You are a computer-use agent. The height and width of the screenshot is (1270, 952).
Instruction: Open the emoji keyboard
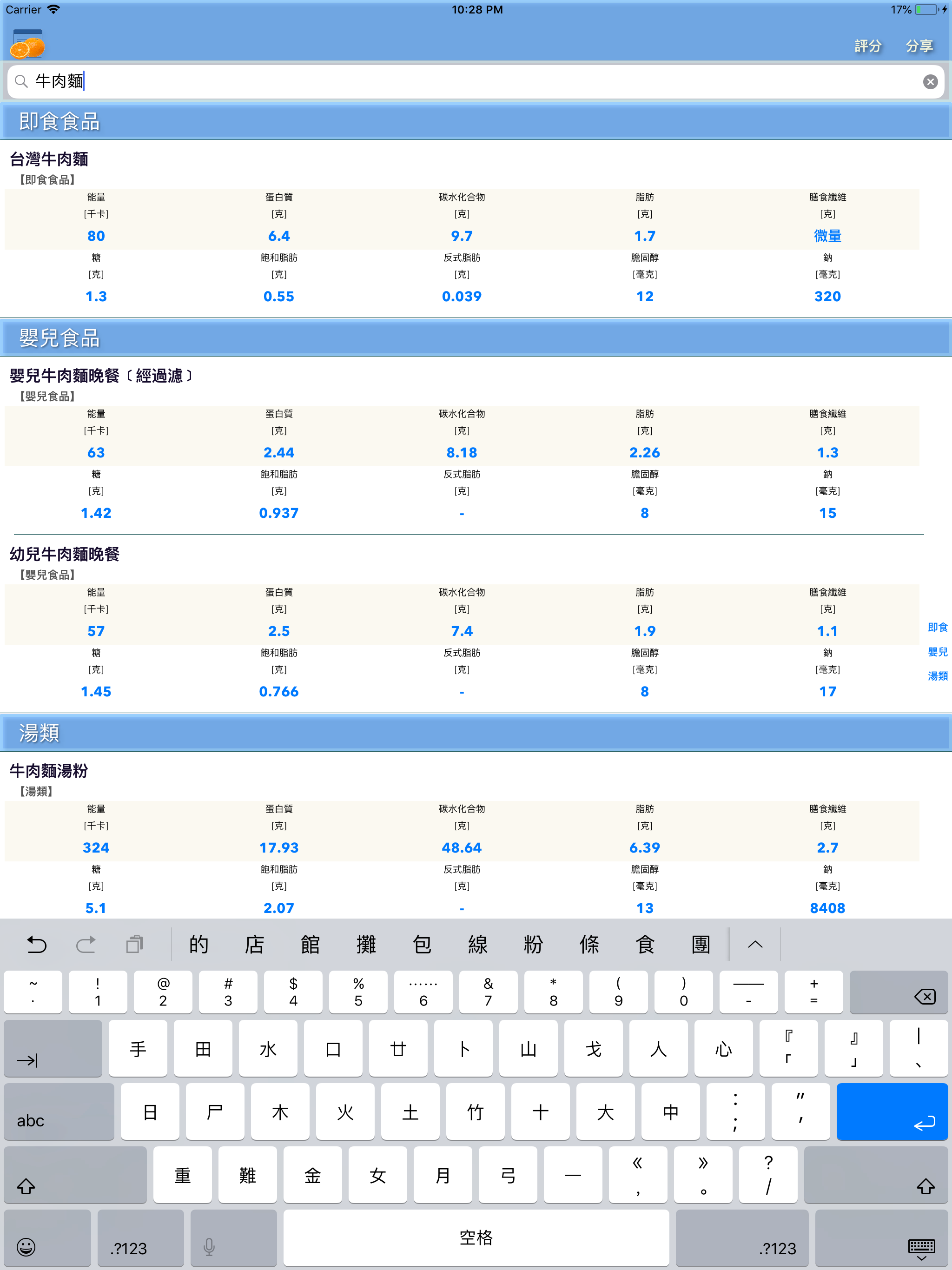[47, 1238]
